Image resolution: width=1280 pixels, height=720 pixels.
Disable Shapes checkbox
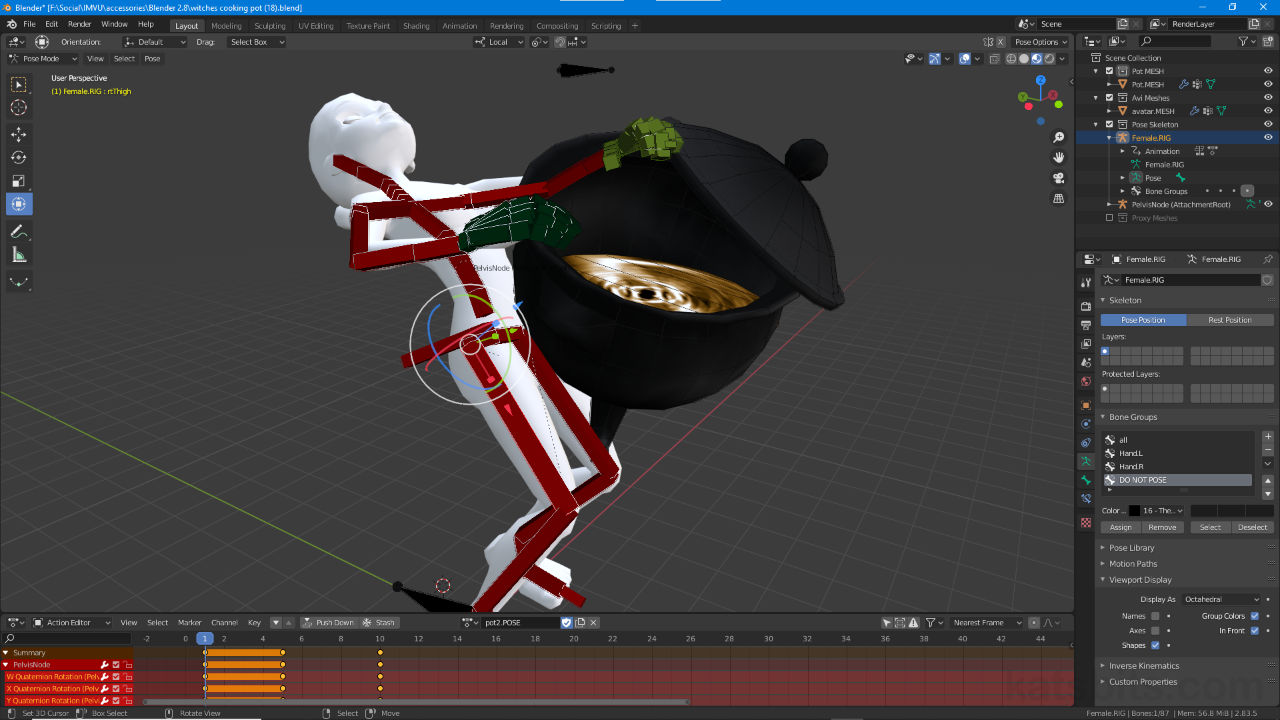click(1155, 645)
